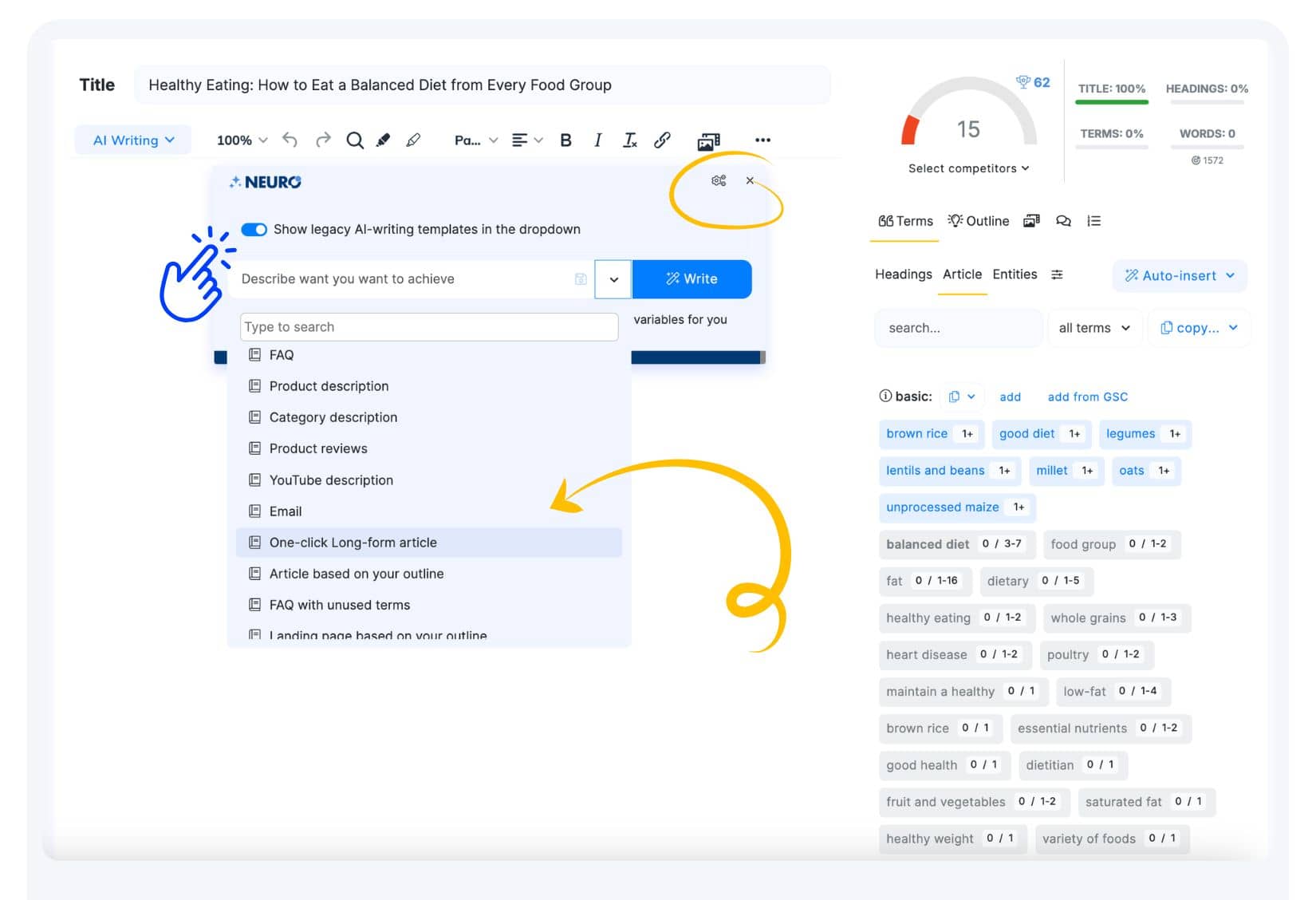
Task: Open the AI Writing dropdown
Action: (133, 140)
